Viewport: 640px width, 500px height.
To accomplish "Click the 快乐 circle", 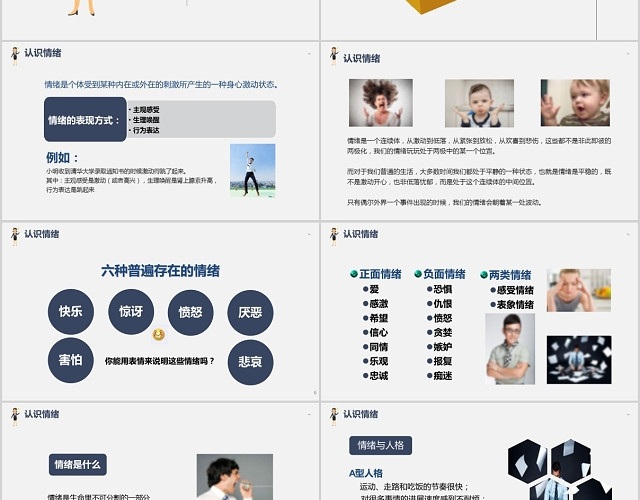I will click(71, 311).
